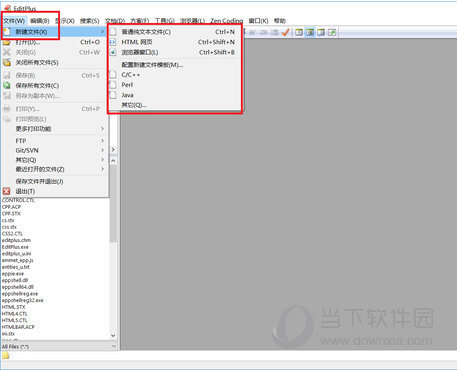Select EditPlus.exe in the file list
Screen dimensions: 457x370
coord(15,247)
